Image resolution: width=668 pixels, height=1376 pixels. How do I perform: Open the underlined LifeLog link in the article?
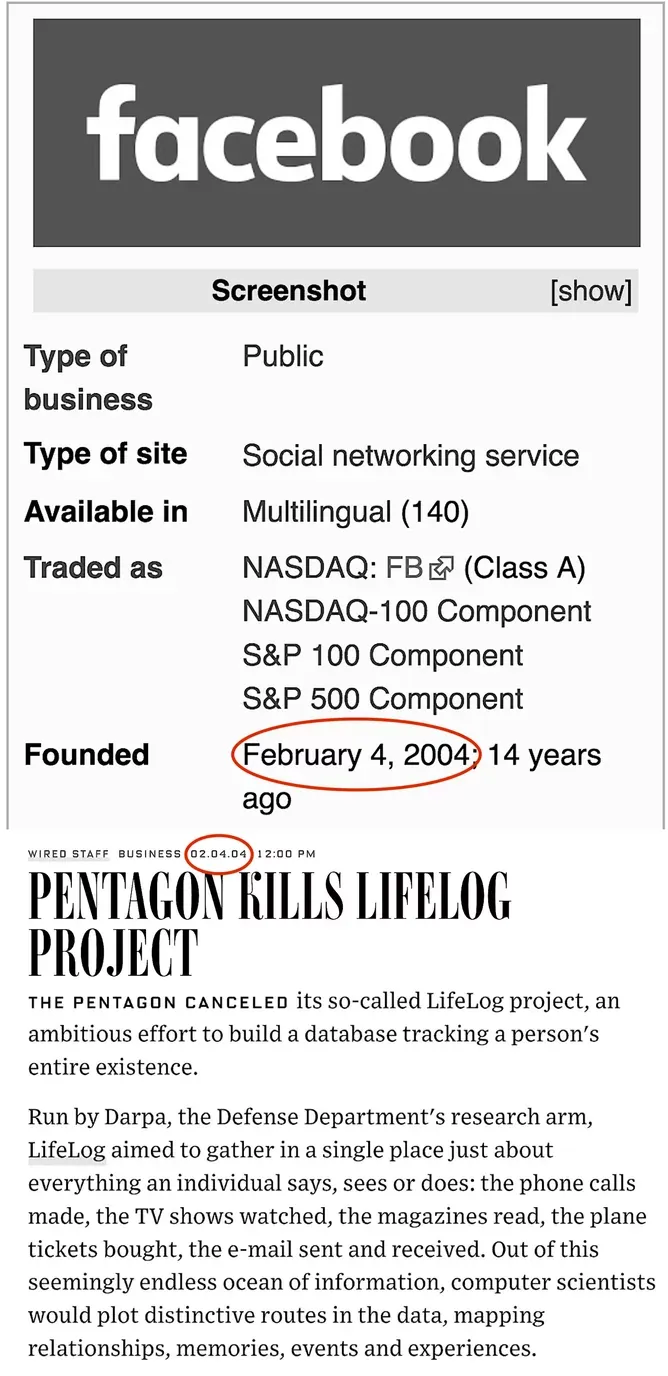[67, 1150]
